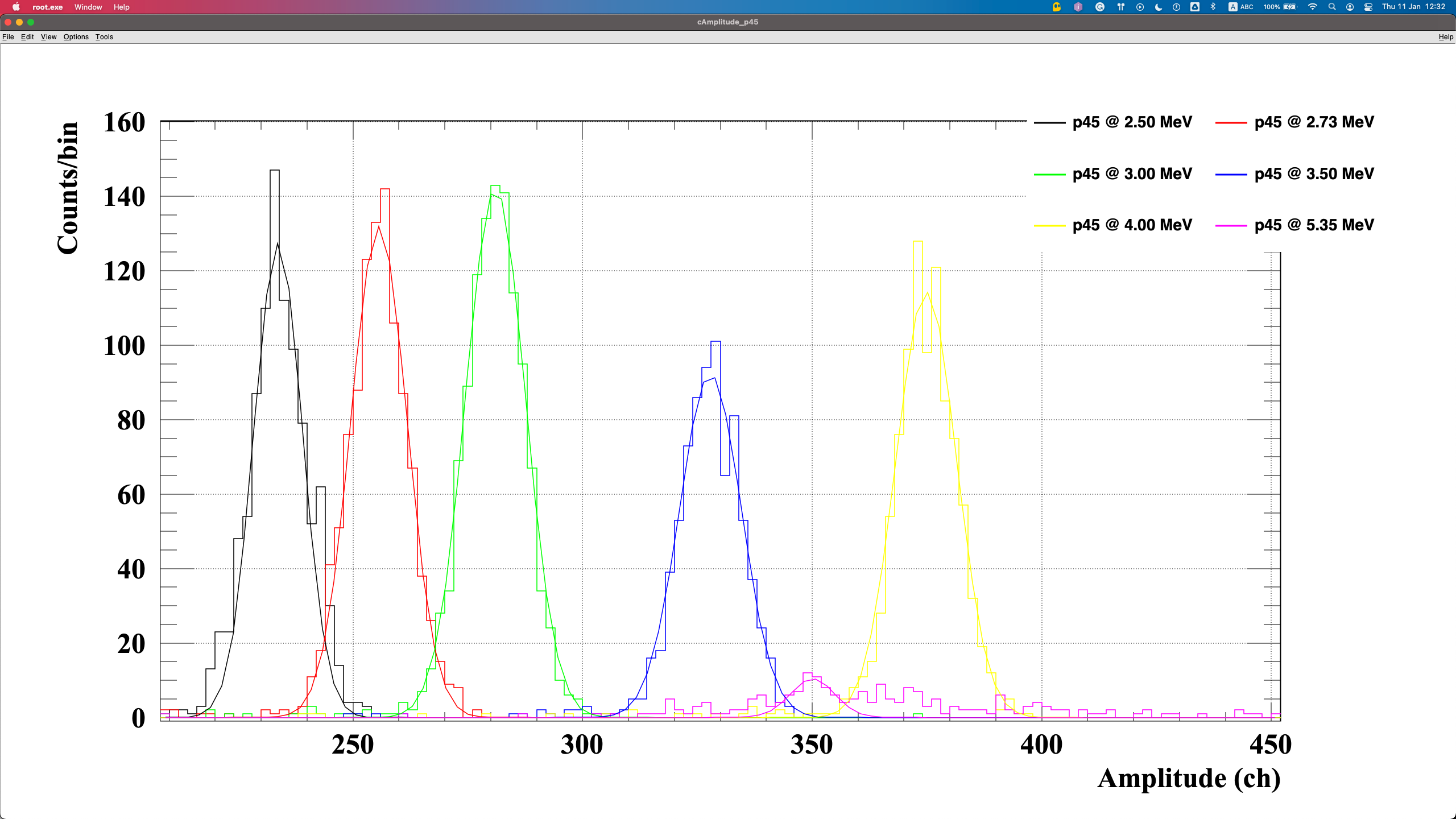Open the Edit menu
Viewport: 1456px width, 819px height.
pyautogui.click(x=27, y=37)
